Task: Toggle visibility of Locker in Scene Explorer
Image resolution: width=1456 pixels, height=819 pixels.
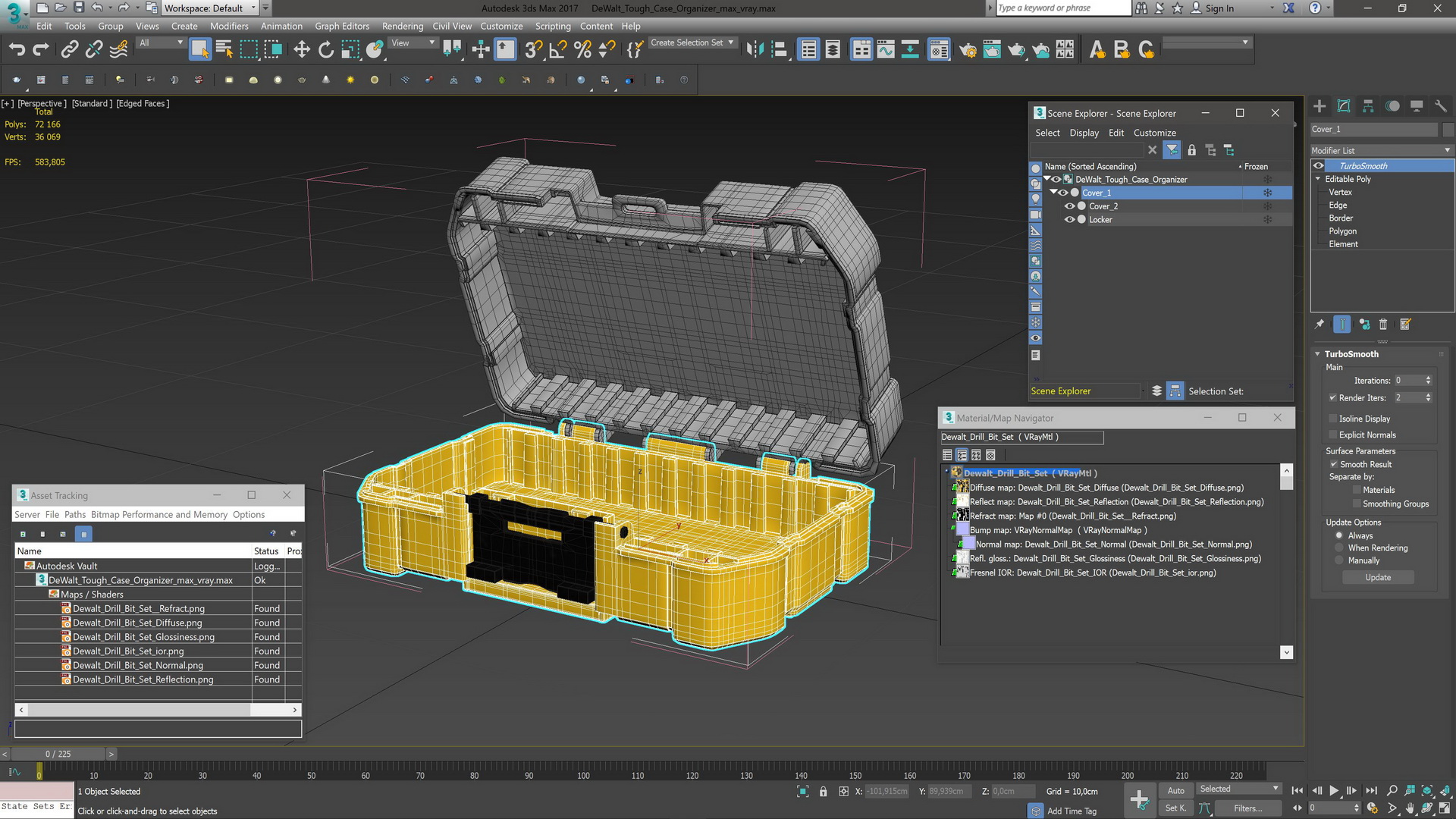Action: pos(1069,220)
